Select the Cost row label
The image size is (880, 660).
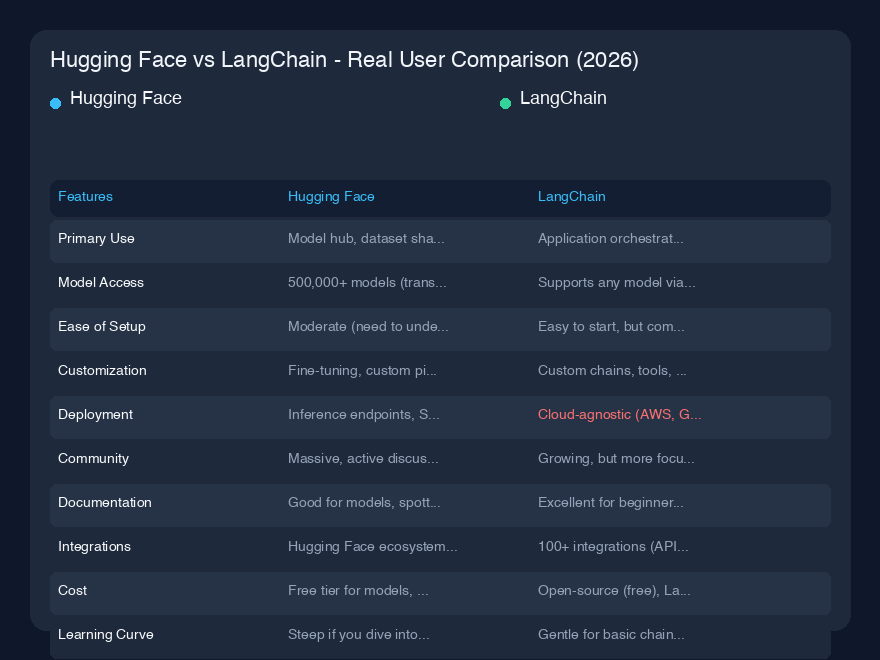tap(72, 590)
